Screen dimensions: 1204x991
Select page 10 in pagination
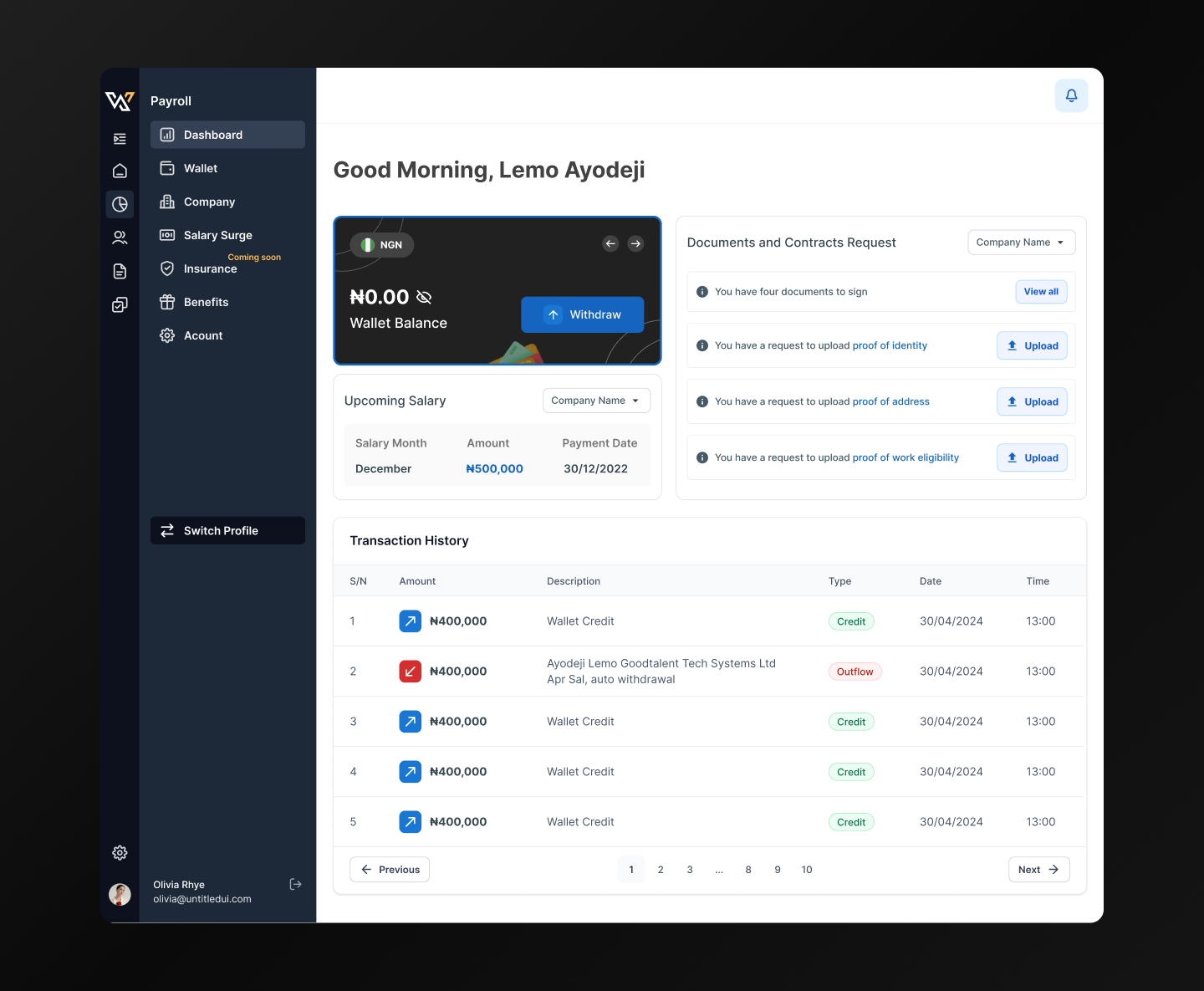click(807, 870)
